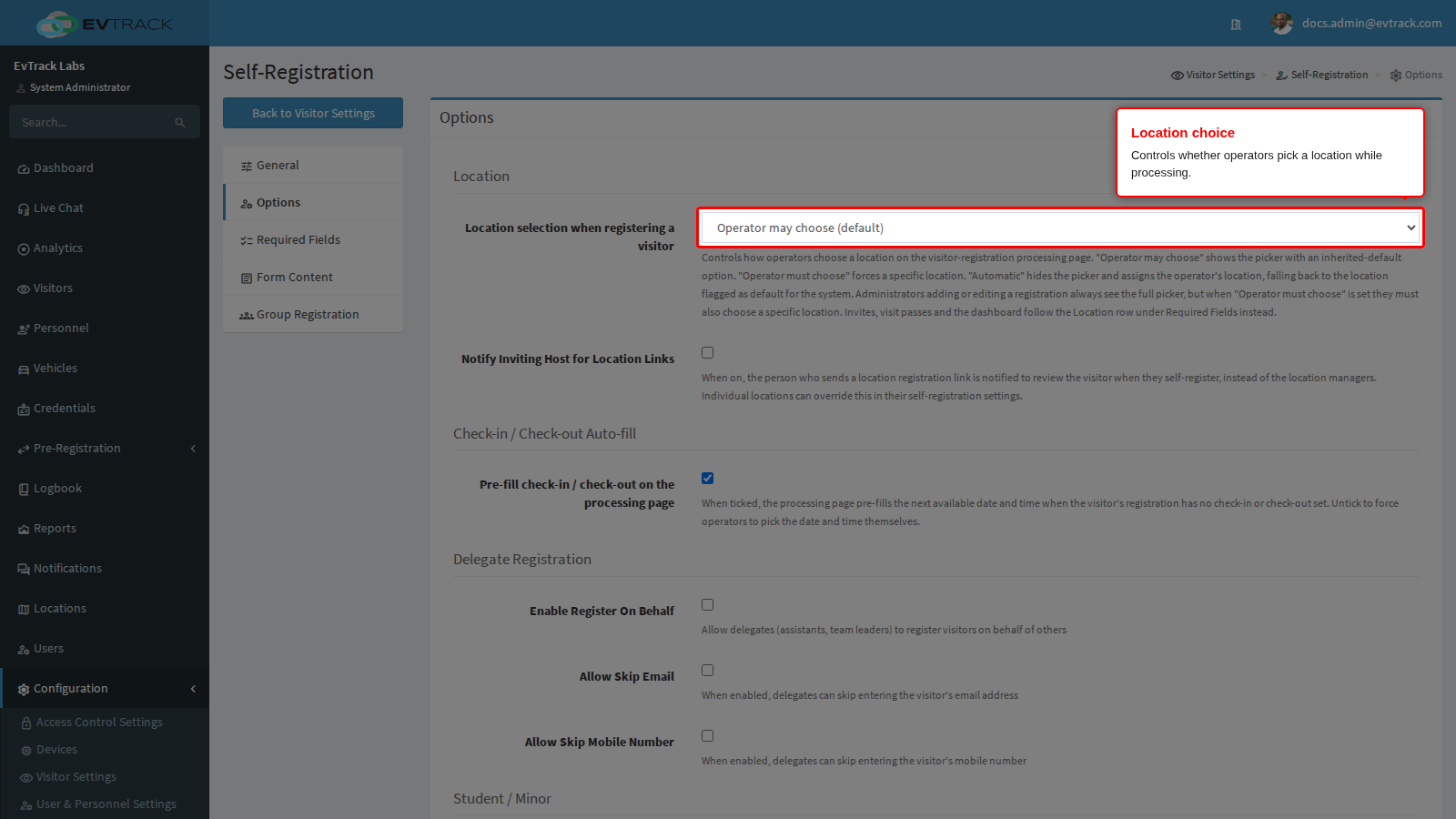Open Locations in sidebar

[105, 609]
